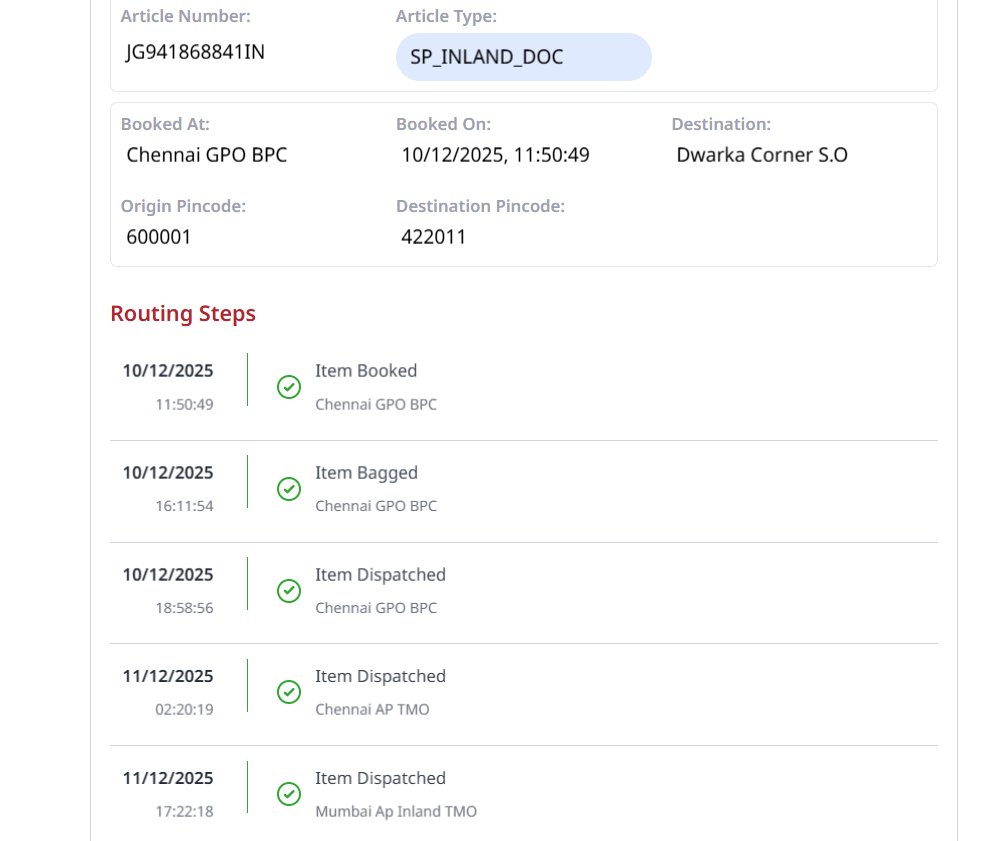The image size is (1000, 841).
Task: Click the Mumbai Ap Inland TMO location text
Action: click(396, 812)
